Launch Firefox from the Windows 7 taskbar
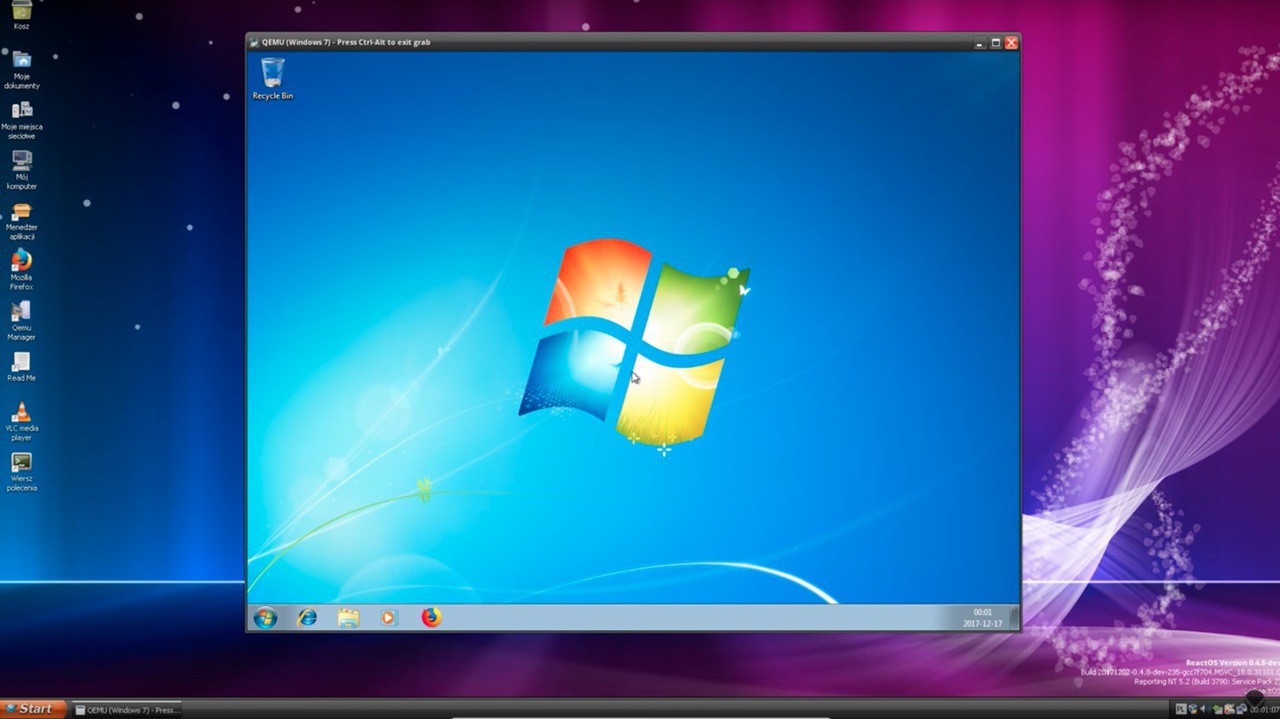Viewport: 1280px width, 719px height. pos(431,618)
